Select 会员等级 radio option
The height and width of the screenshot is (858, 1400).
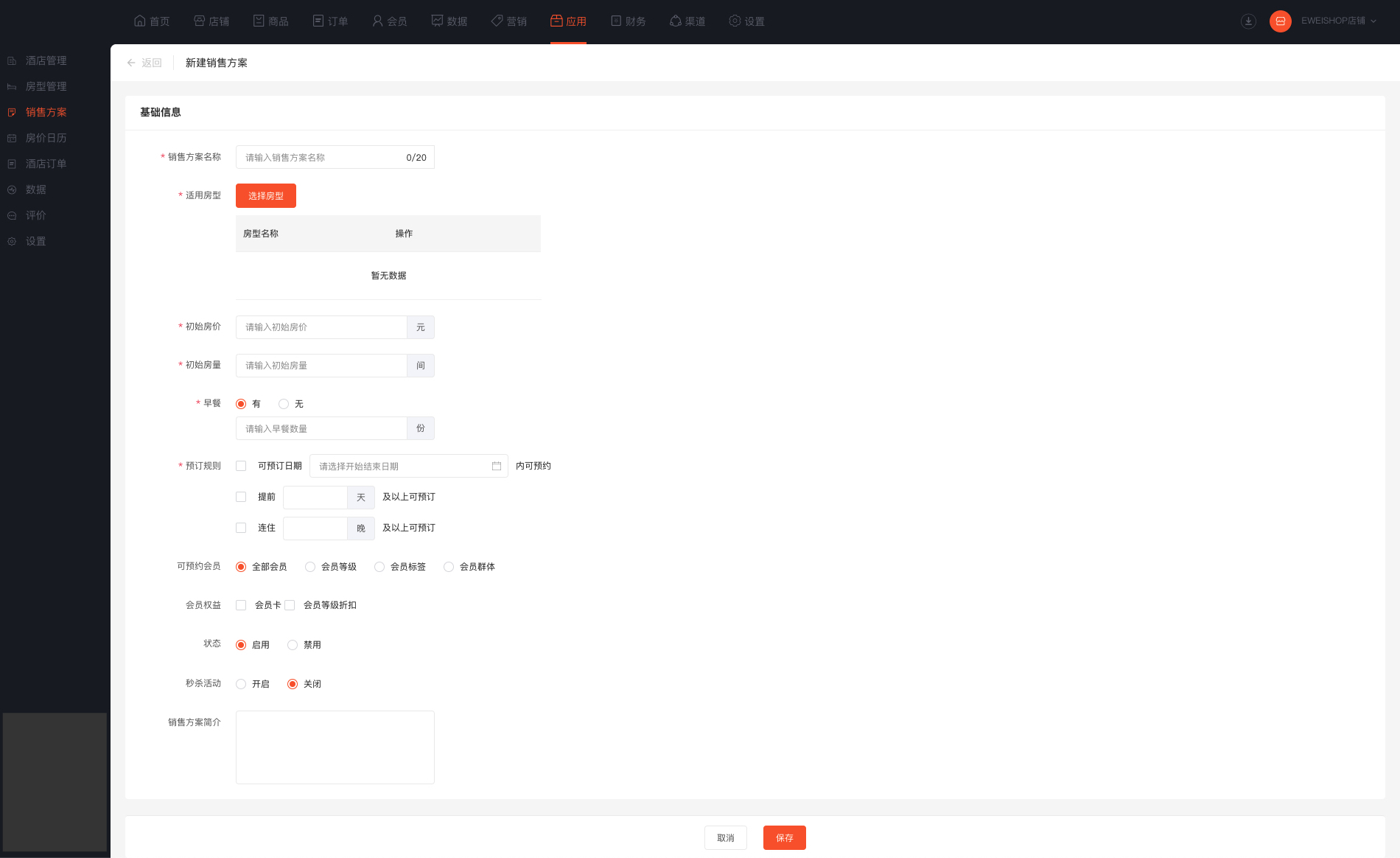click(x=310, y=567)
